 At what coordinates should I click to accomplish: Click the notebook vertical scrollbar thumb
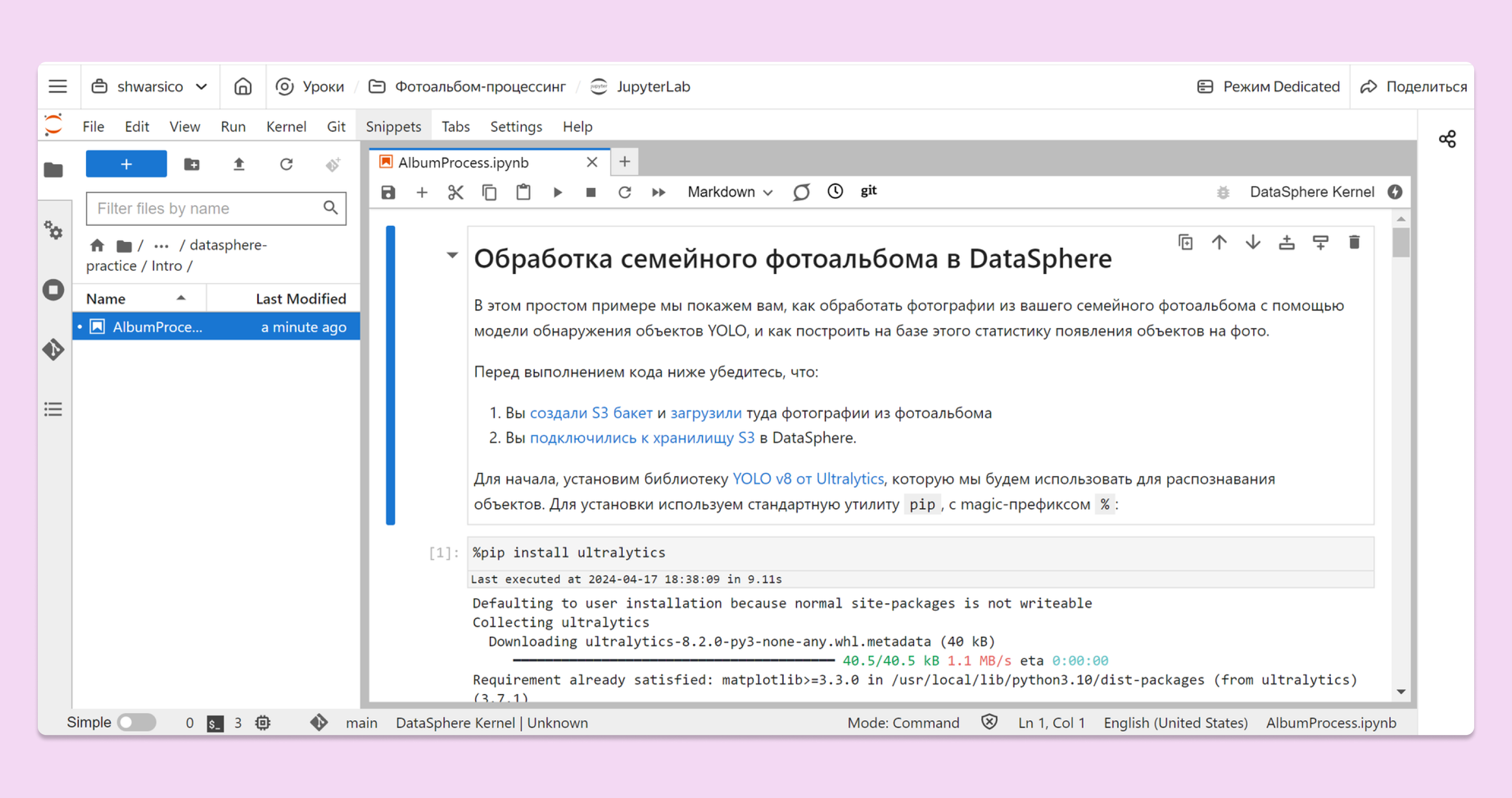[1401, 241]
